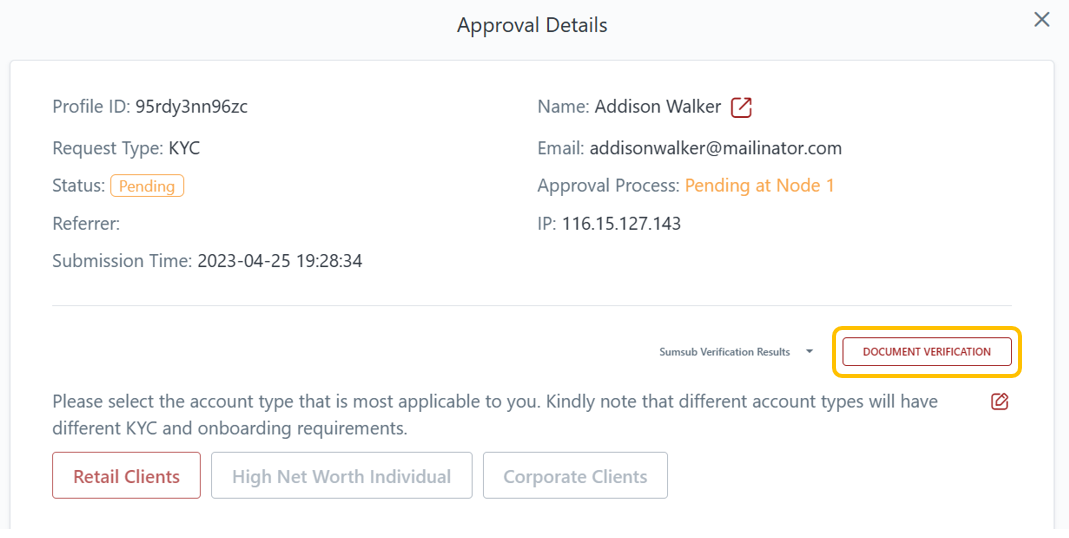
Task: Click the edit pencil icon beside account type prompt
Action: click(999, 402)
